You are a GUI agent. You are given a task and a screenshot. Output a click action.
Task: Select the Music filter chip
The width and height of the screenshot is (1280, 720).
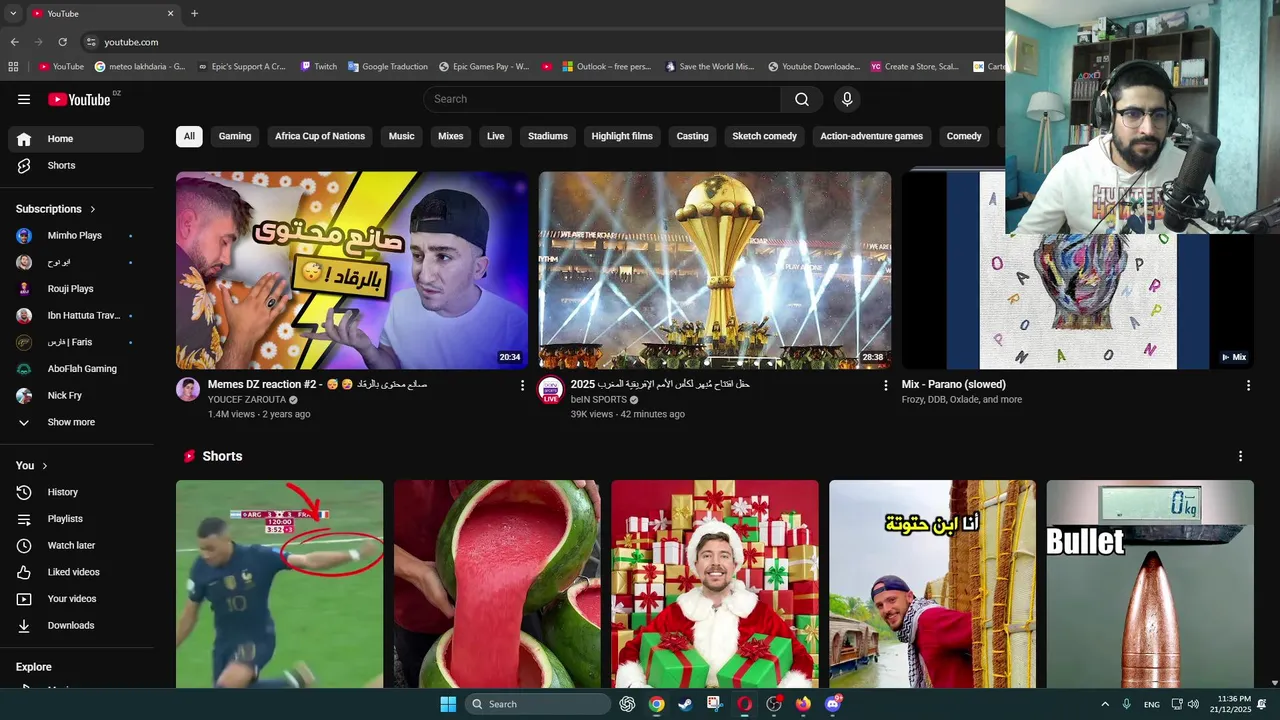click(x=401, y=136)
